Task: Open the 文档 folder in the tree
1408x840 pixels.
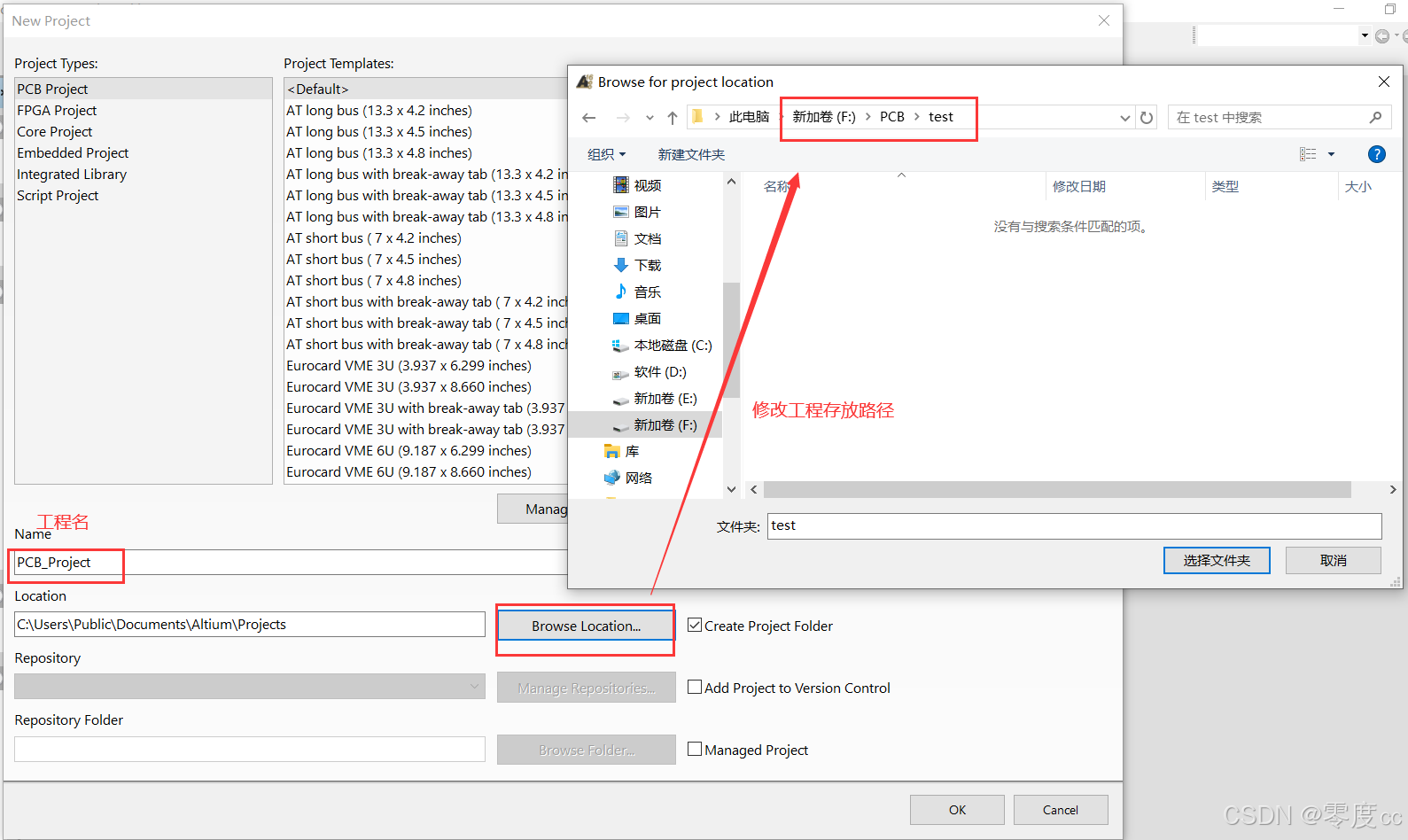Action: [x=648, y=238]
